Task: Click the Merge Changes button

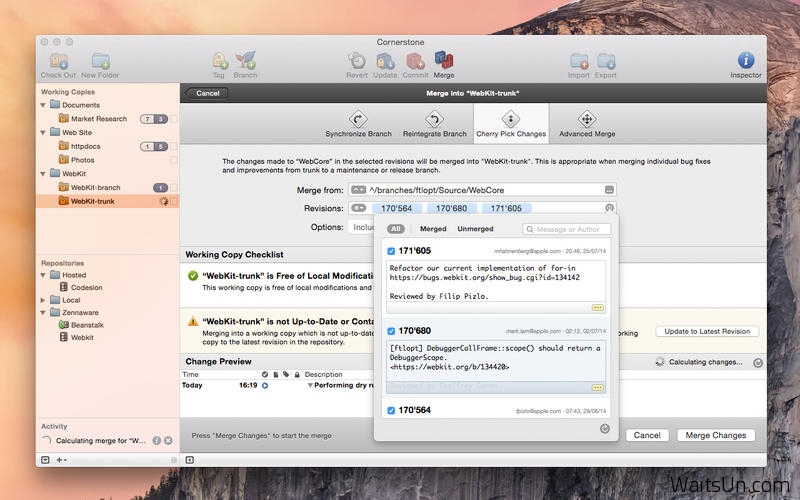Action: point(716,435)
